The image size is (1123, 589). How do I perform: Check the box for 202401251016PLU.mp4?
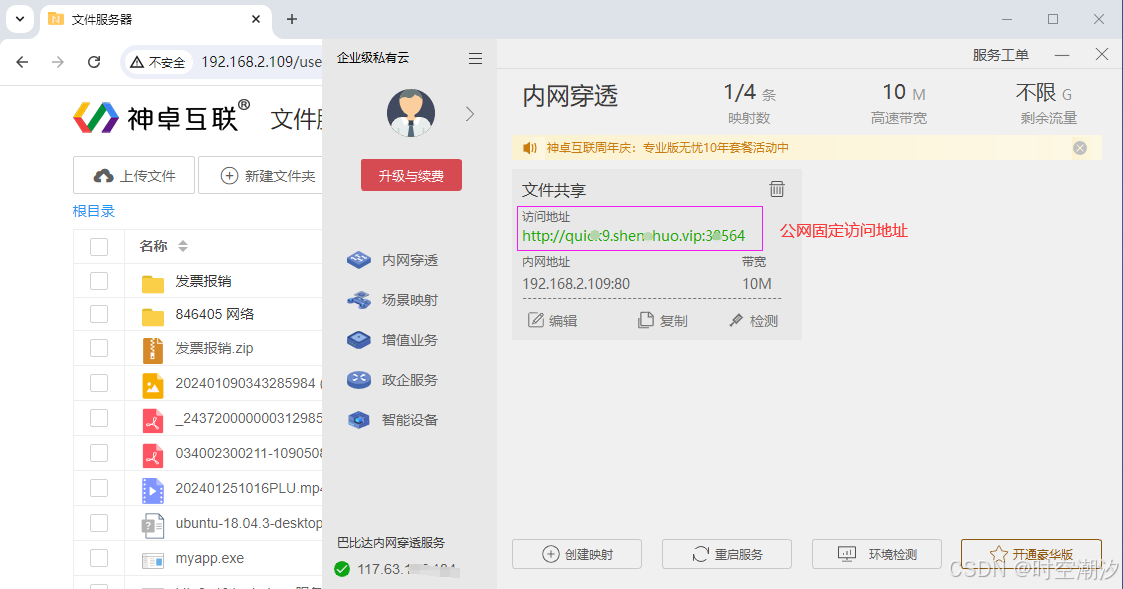tap(99, 488)
